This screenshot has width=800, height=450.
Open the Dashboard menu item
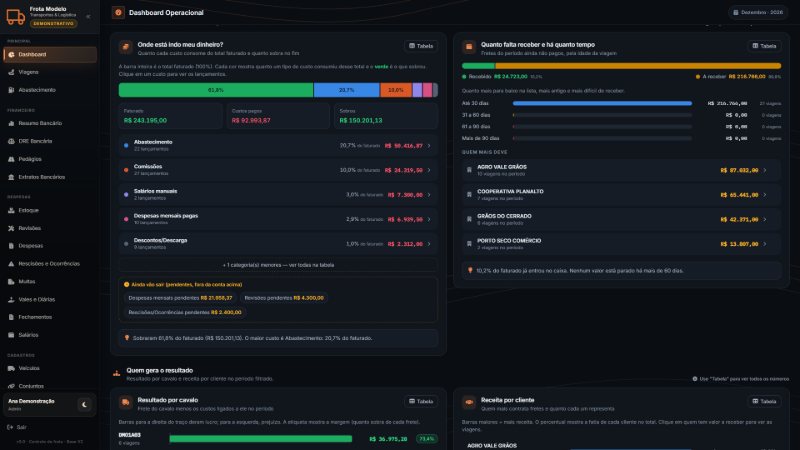pyautogui.click(x=50, y=55)
